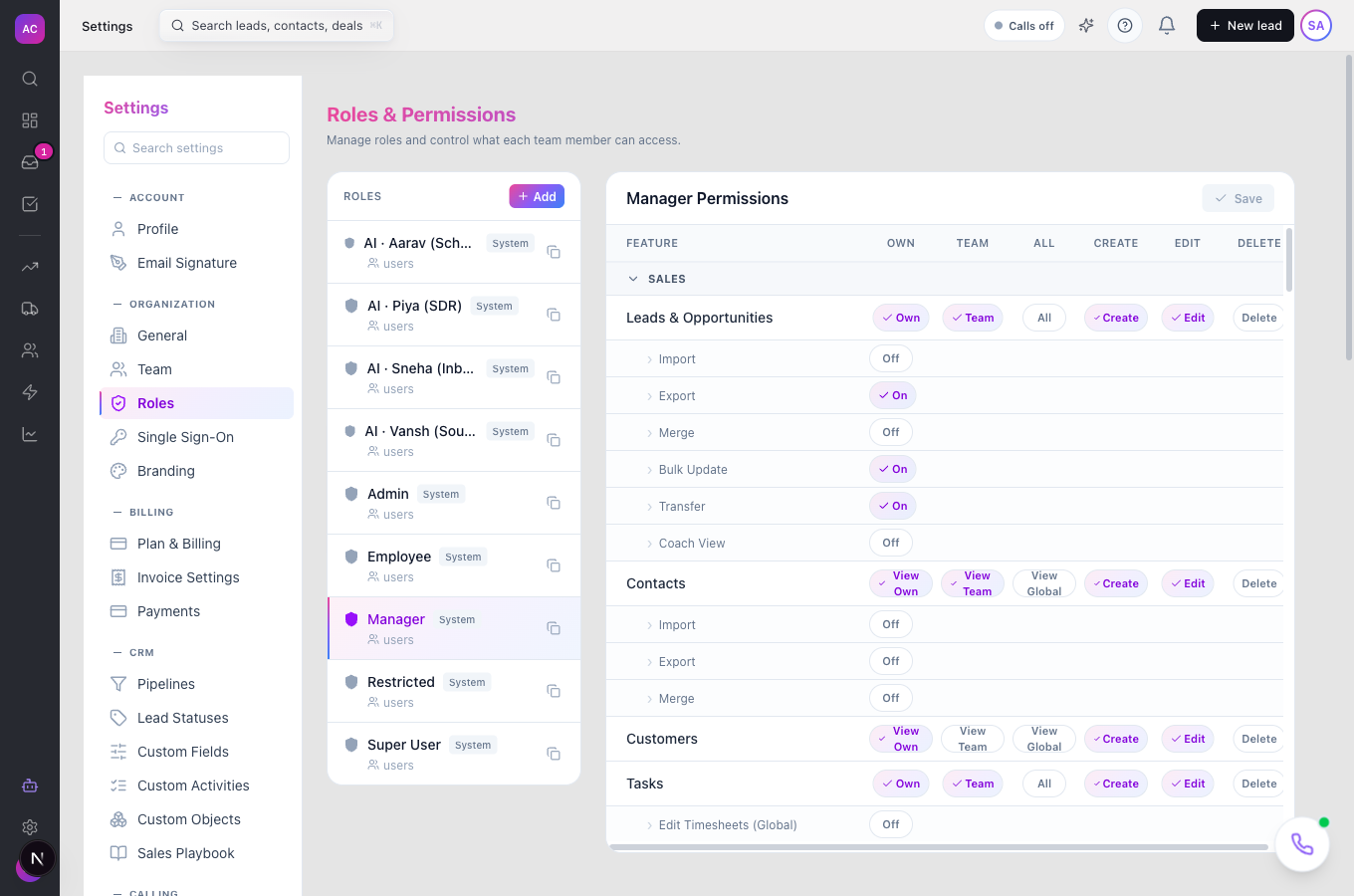1354x896 pixels.
Task: Toggle Leads Export permission
Action: [x=893, y=395]
